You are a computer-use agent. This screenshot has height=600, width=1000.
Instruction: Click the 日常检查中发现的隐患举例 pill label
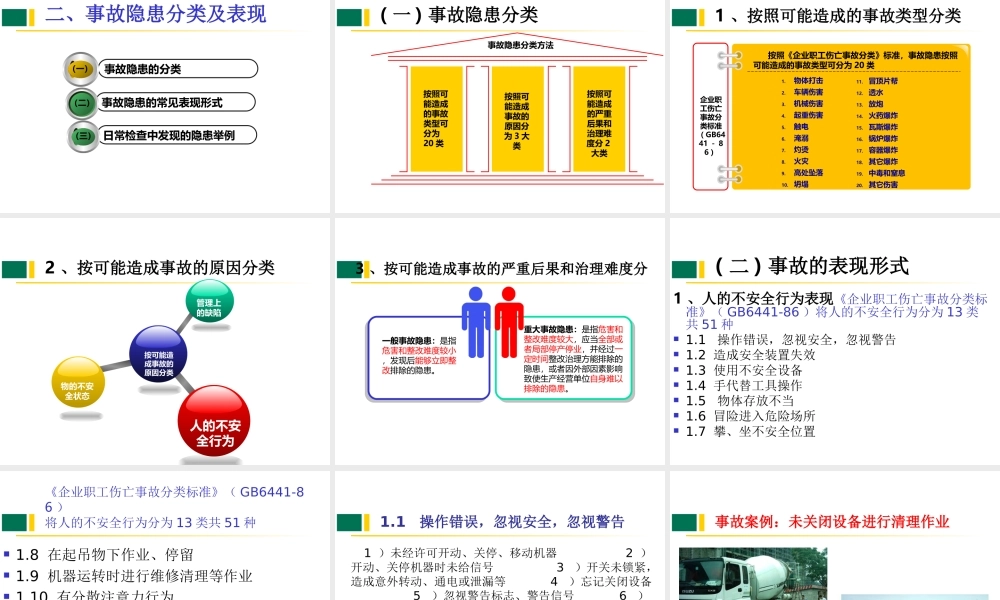[178, 135]
